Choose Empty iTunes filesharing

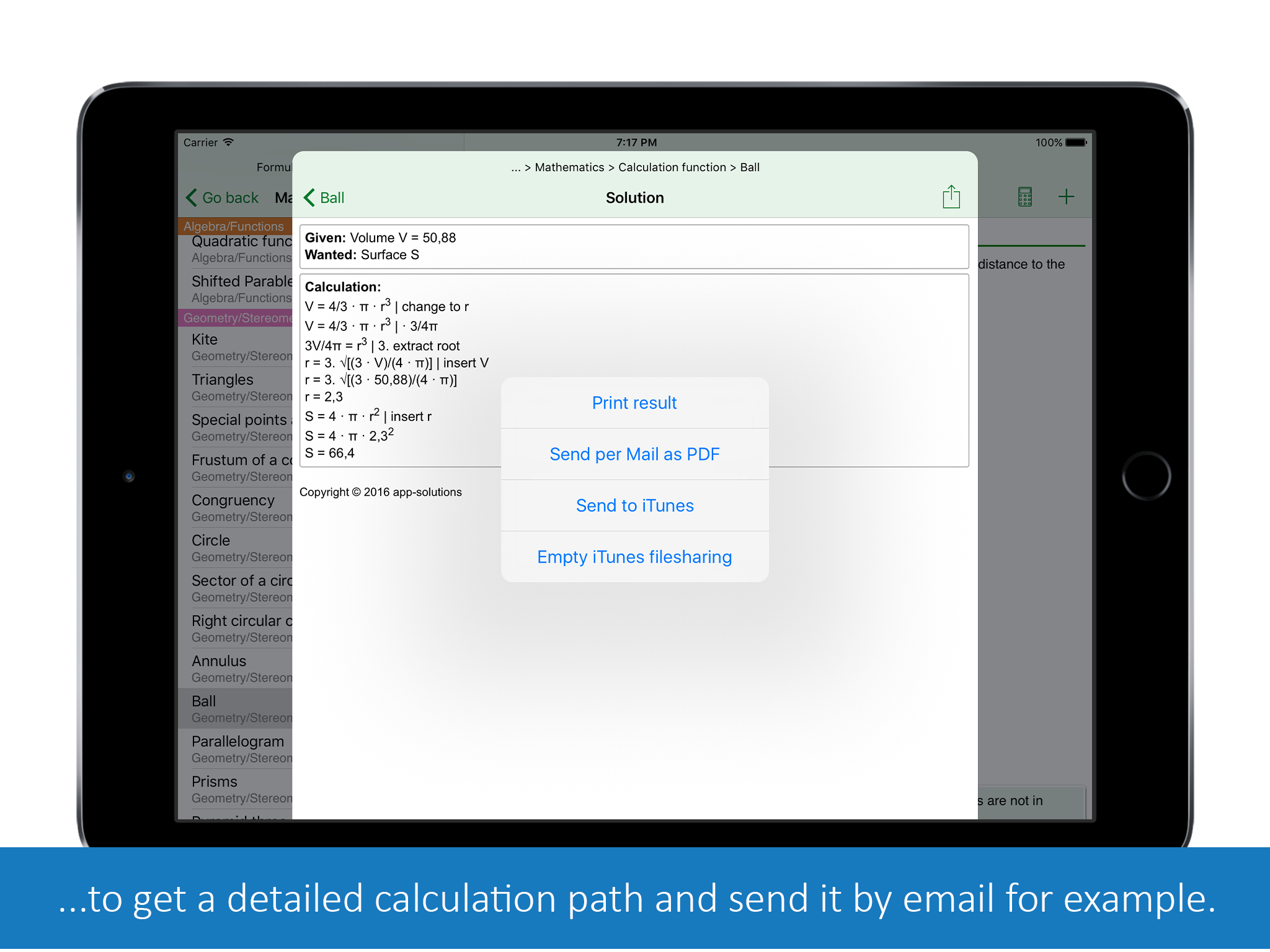click(x=634, y=557)
